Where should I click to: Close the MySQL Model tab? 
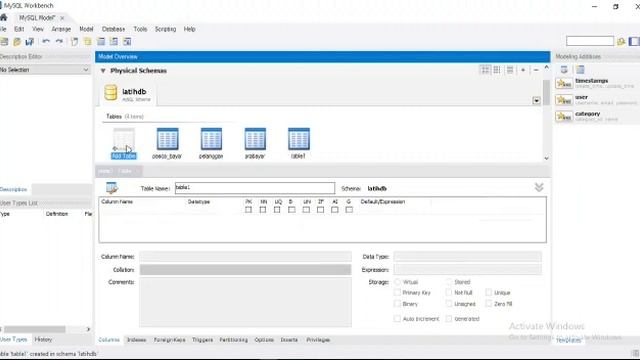point(62,18)
